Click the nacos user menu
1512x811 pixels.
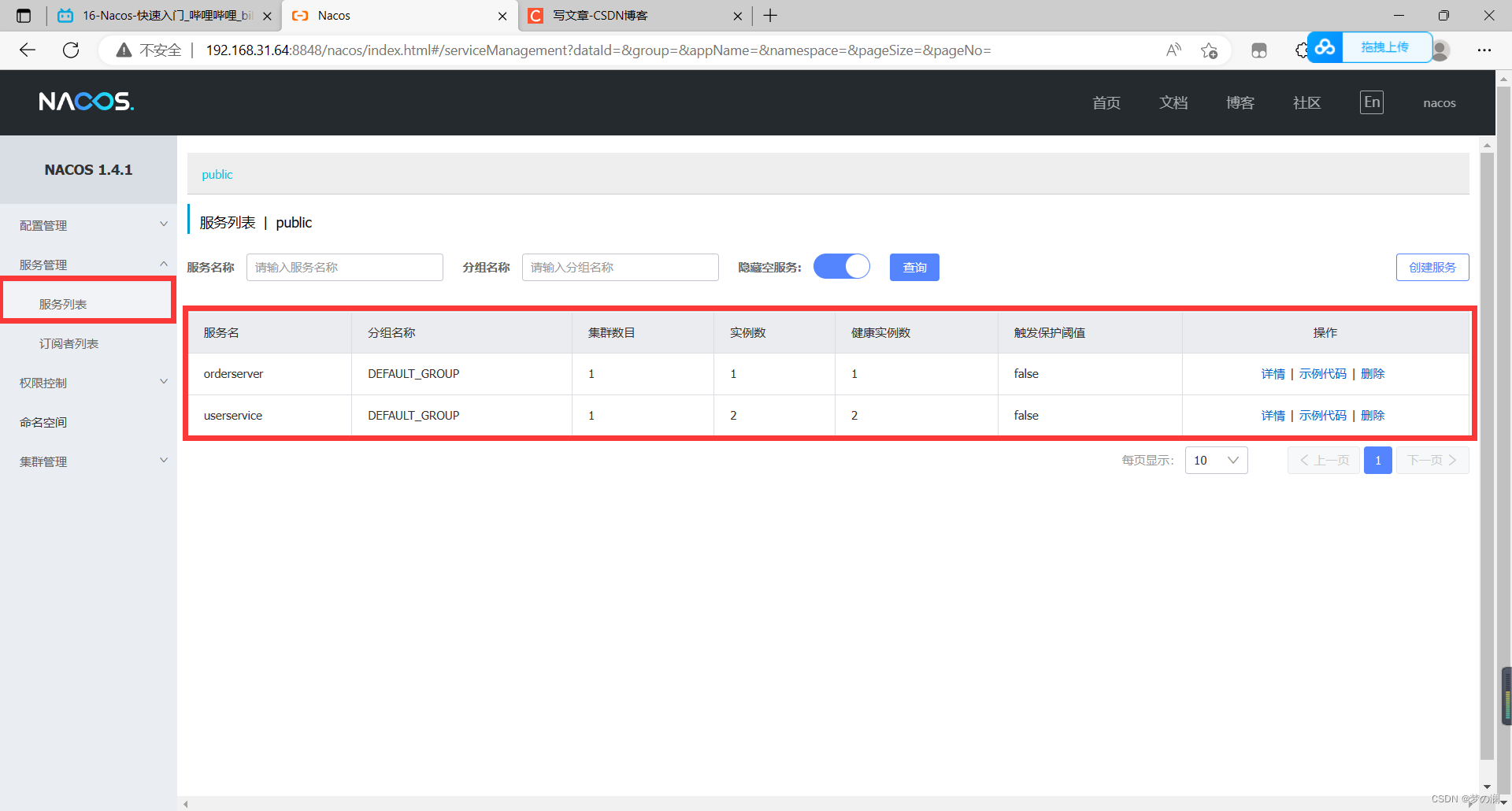point(1440,103)
